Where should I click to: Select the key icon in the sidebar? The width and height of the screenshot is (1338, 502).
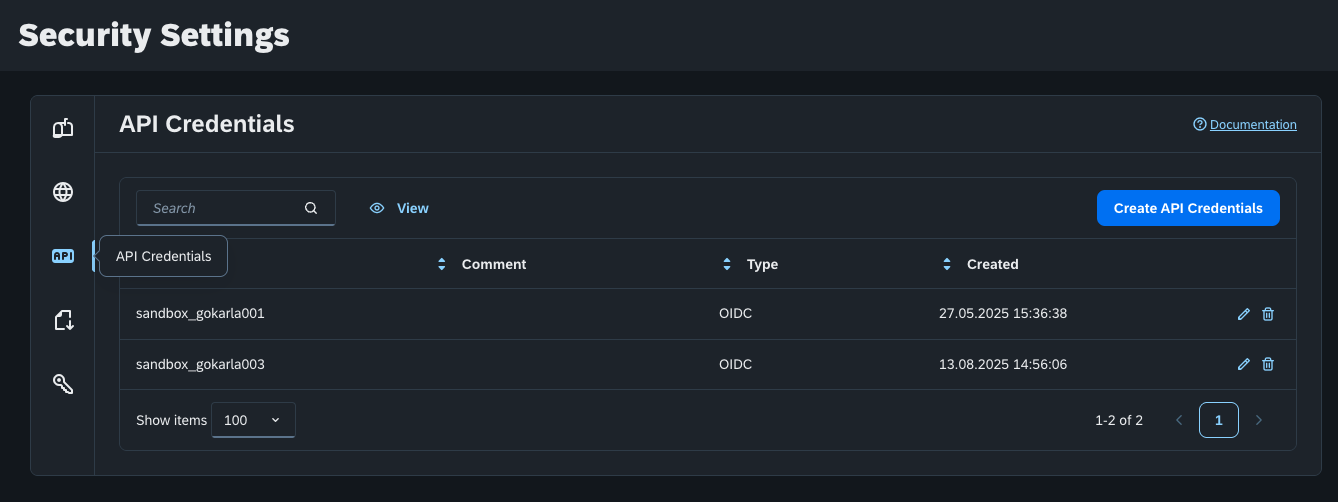tap(63, 384)
